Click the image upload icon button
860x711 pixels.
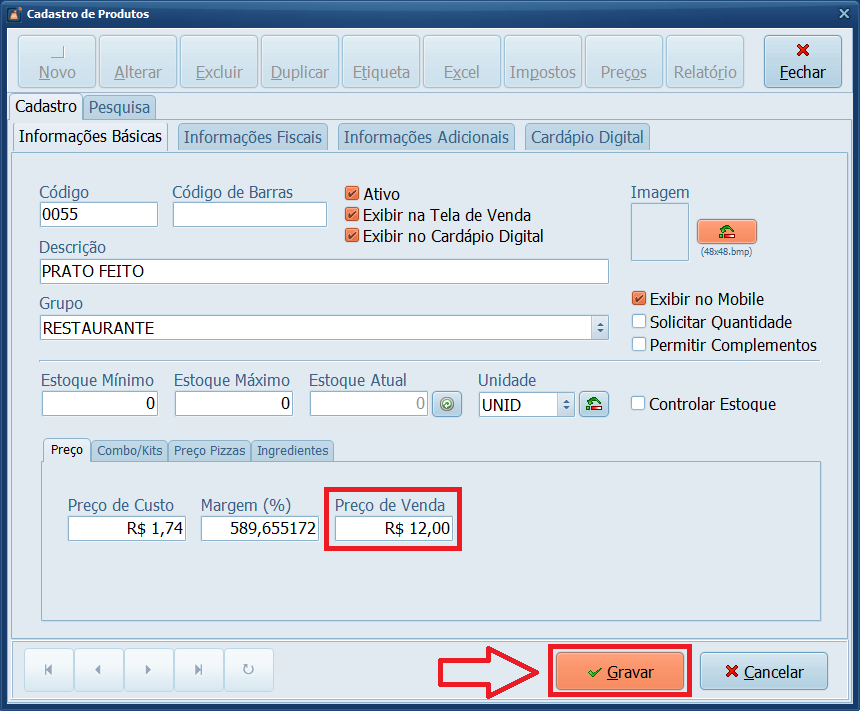pos(726,232)
